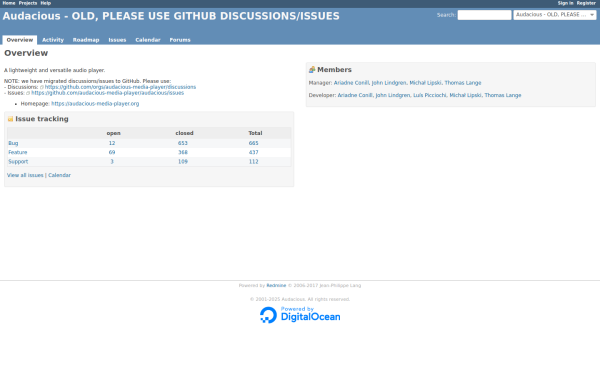This screenshot has height=375, width=600.
Task: View the 12 open Bug issues
Action: click(112, 143)
